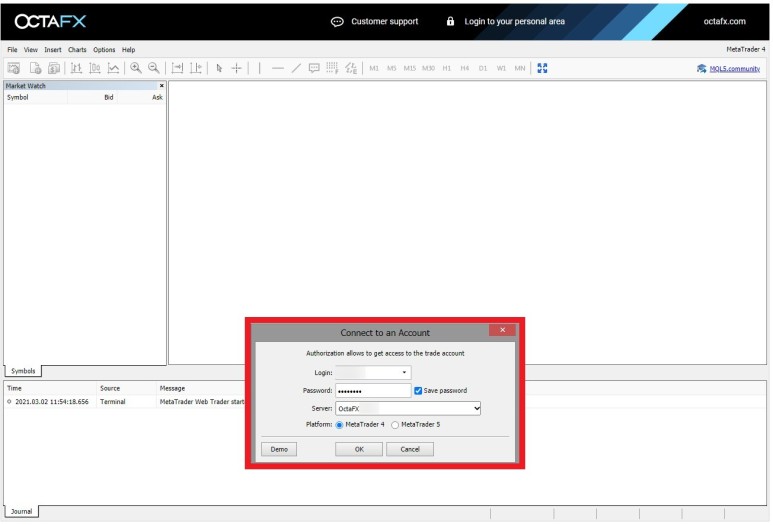Switch to line chart view
This screenshot has width=773, height=525.
tap(113, 68)
